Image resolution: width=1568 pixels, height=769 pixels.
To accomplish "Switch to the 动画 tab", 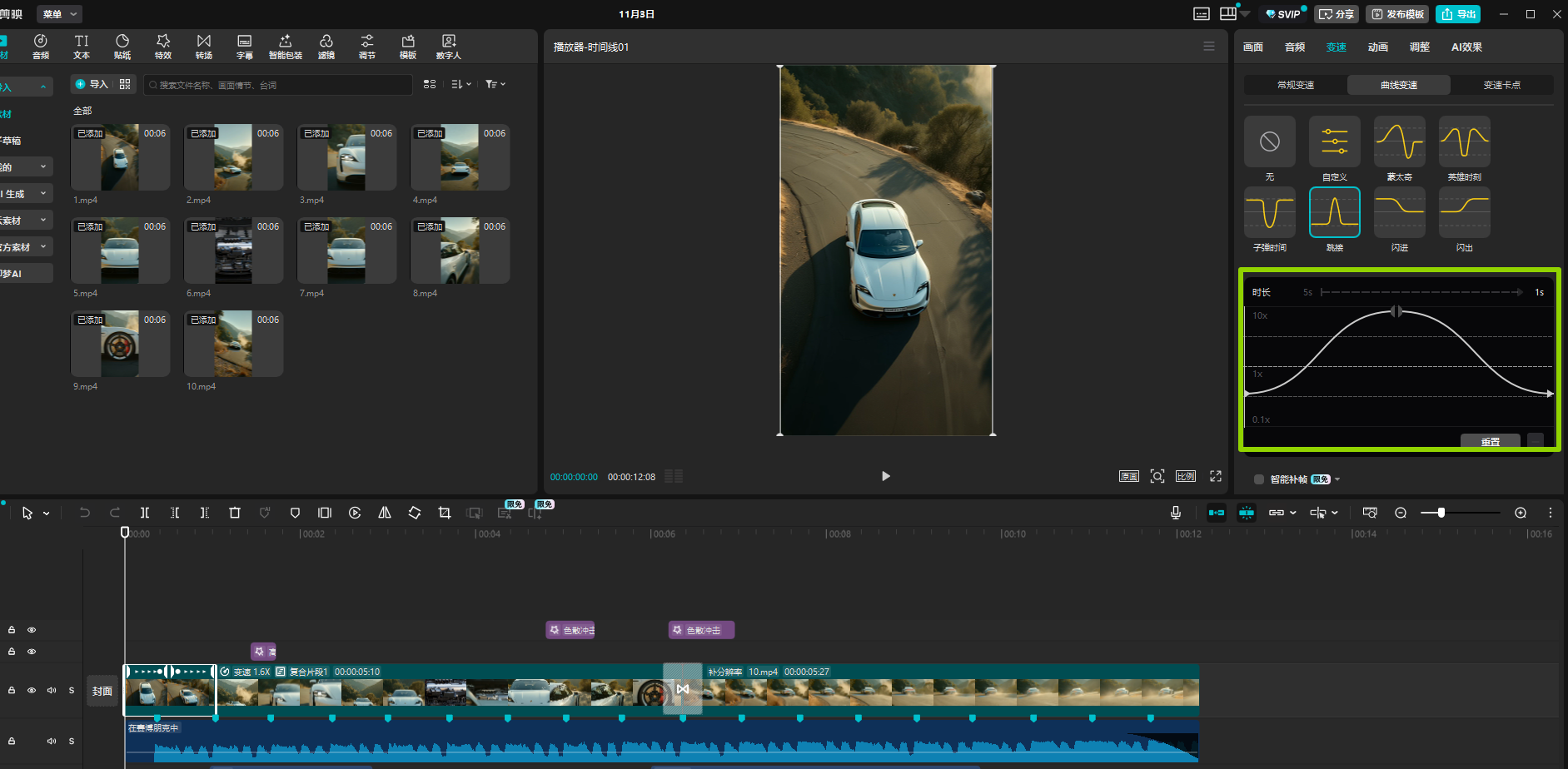I will click(1377, 47).
